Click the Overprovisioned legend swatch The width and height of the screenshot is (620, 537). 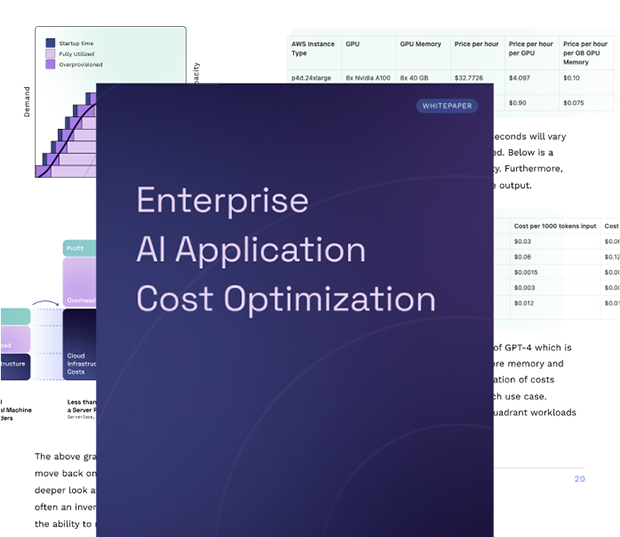click(x=50, y=64)
